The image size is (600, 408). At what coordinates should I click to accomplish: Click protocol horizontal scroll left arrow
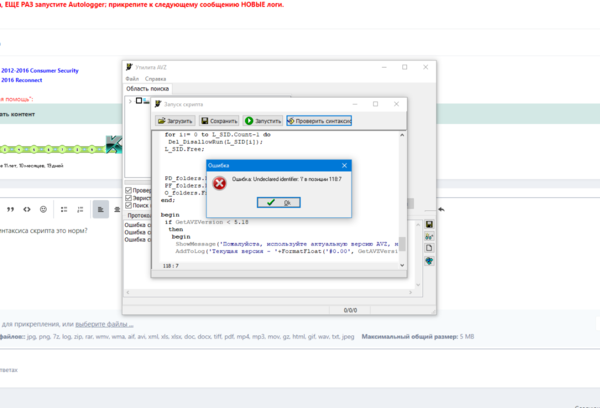coord(128,292)
